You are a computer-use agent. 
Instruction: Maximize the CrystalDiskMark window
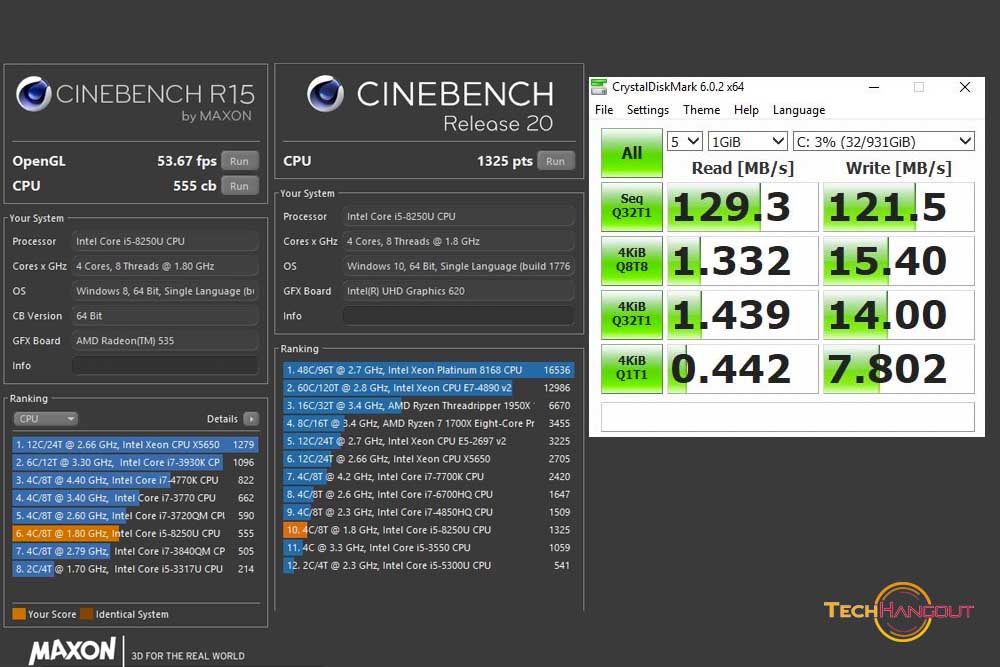point(919,87)
